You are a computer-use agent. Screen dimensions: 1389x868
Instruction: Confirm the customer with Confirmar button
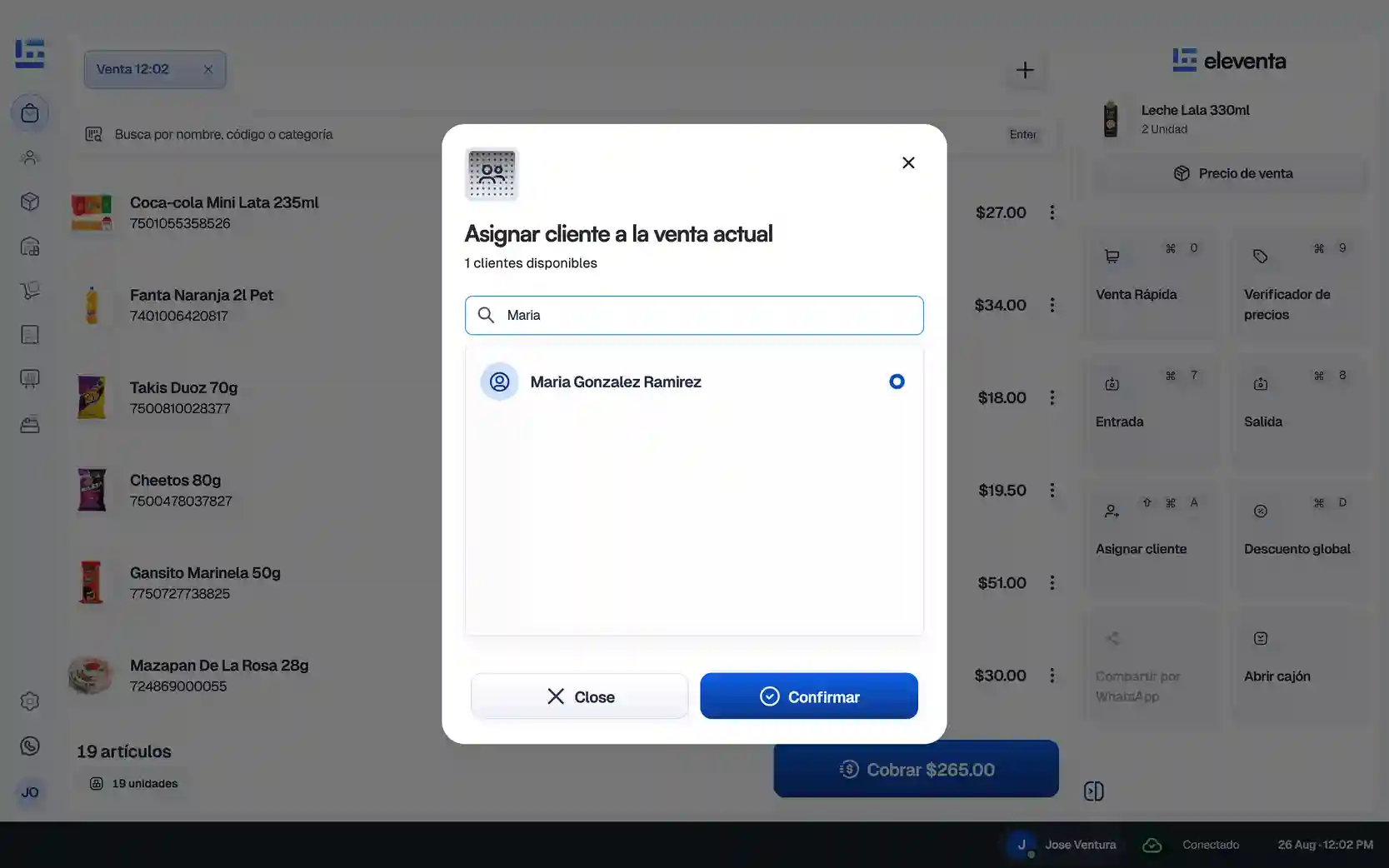click(x=809, y=696)
